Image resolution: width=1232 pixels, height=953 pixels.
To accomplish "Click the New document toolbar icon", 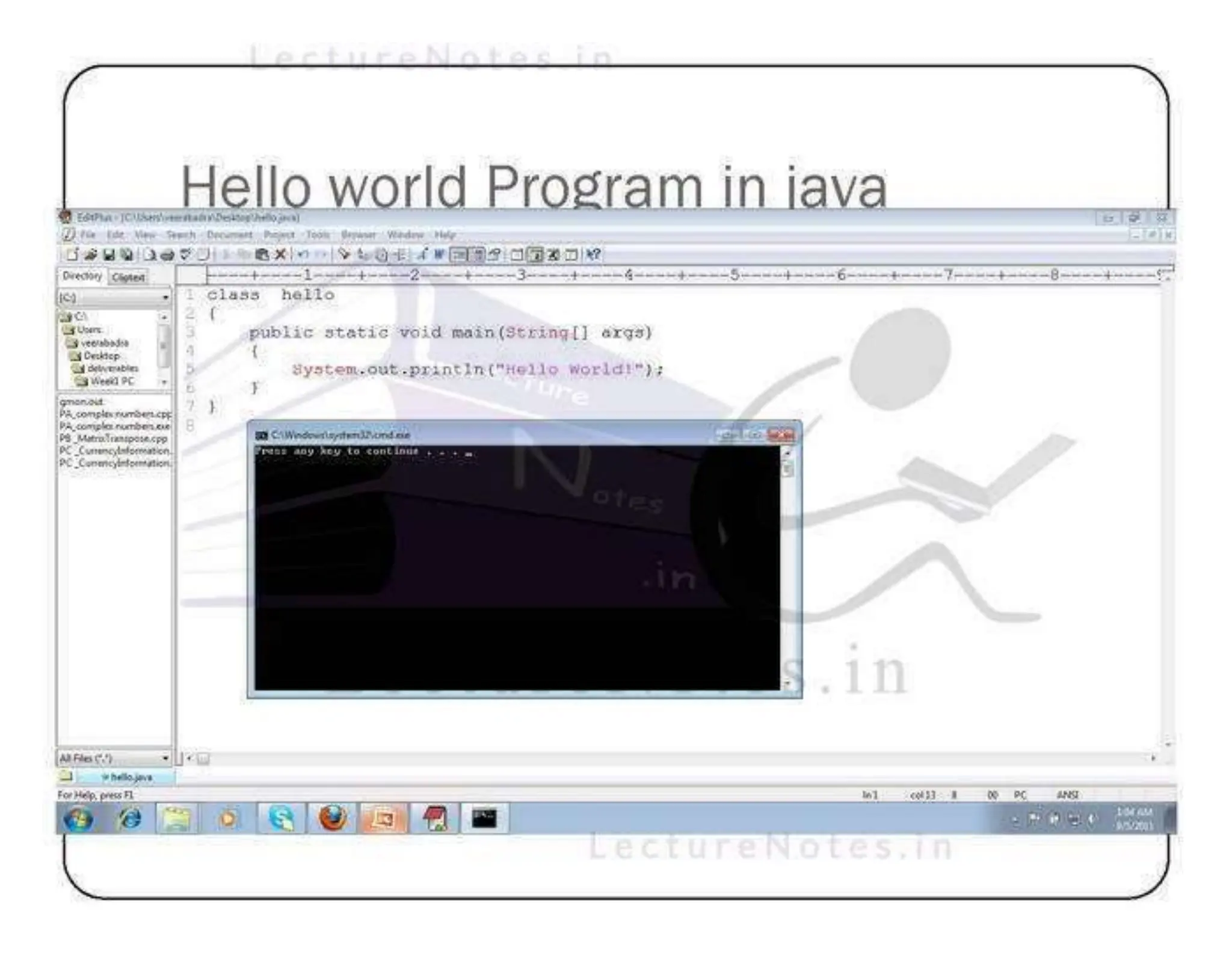I will tap(72, 254).
